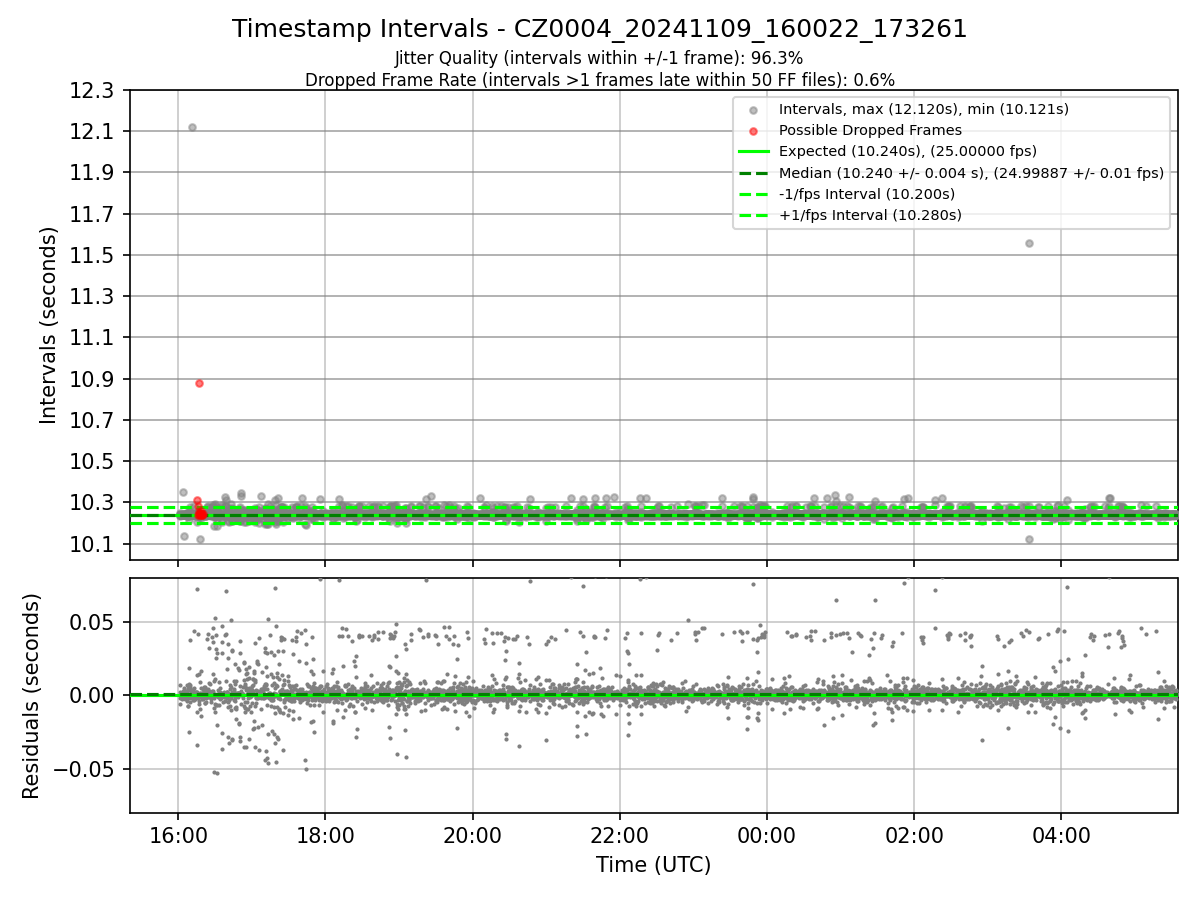Select legend entry '-1/fps Interval (10.200s)'
The width and height of the screenshot is (1200, 900).
(866, 194)
